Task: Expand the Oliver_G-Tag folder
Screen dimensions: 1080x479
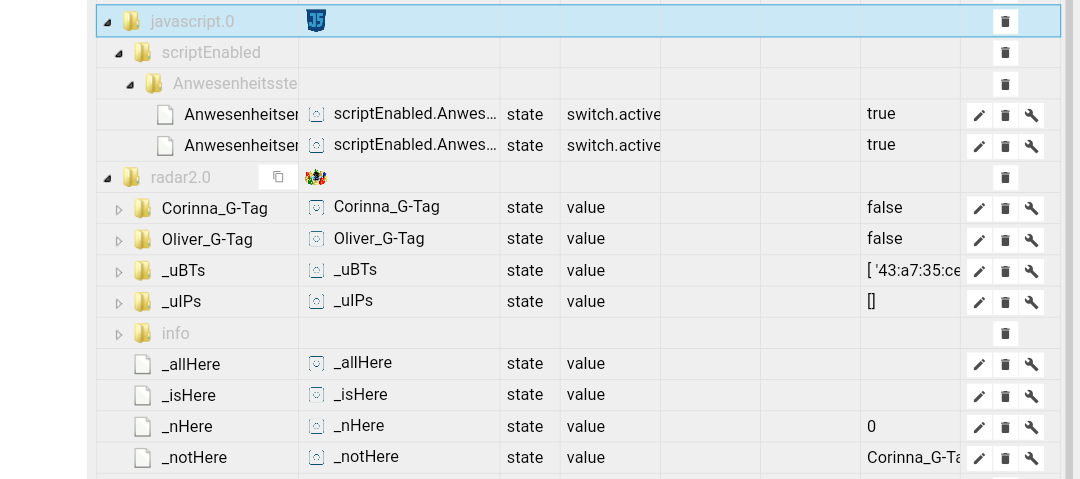Action: 119,241
